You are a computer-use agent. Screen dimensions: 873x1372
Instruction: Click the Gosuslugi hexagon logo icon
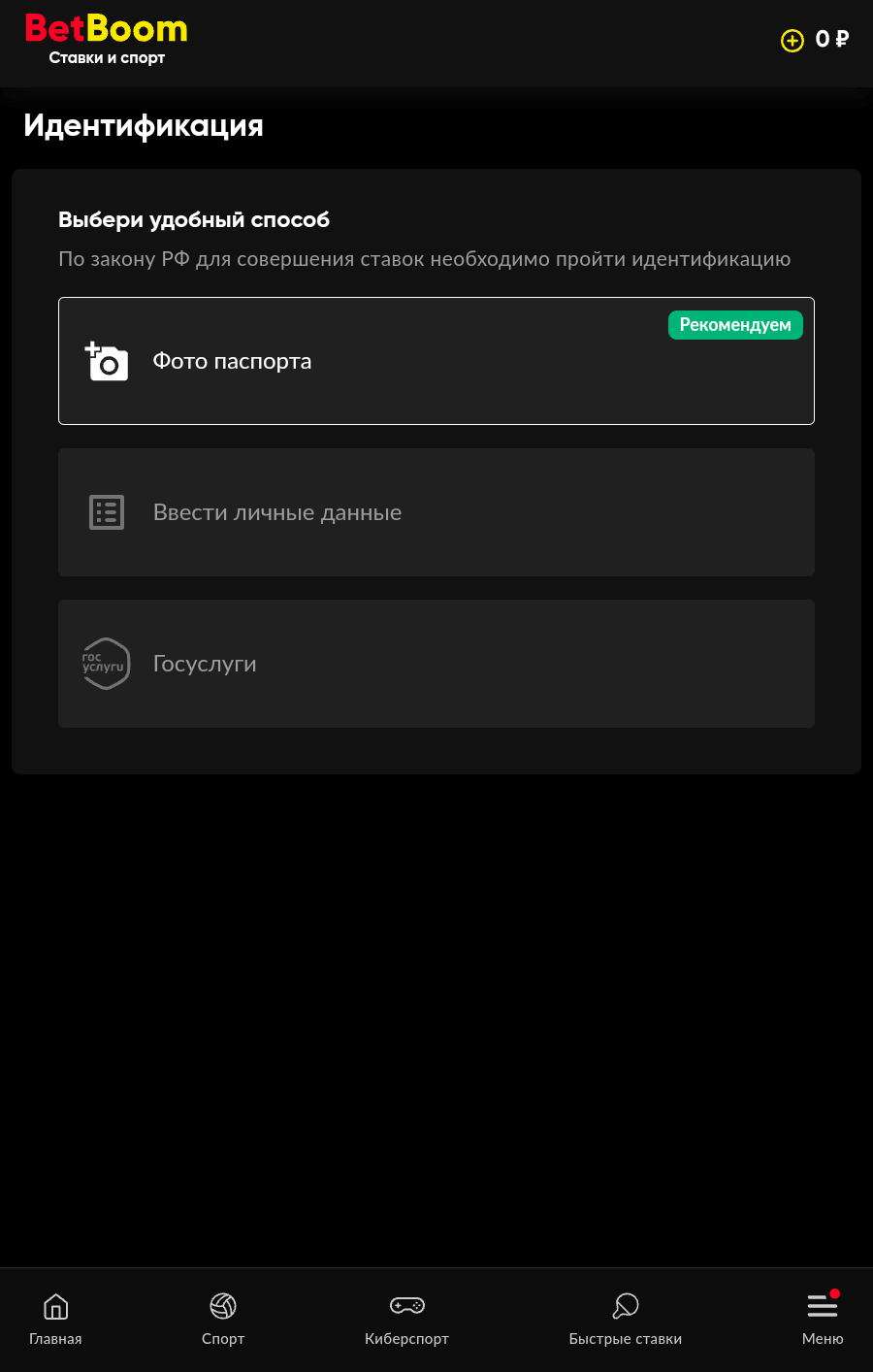[106, 664]
